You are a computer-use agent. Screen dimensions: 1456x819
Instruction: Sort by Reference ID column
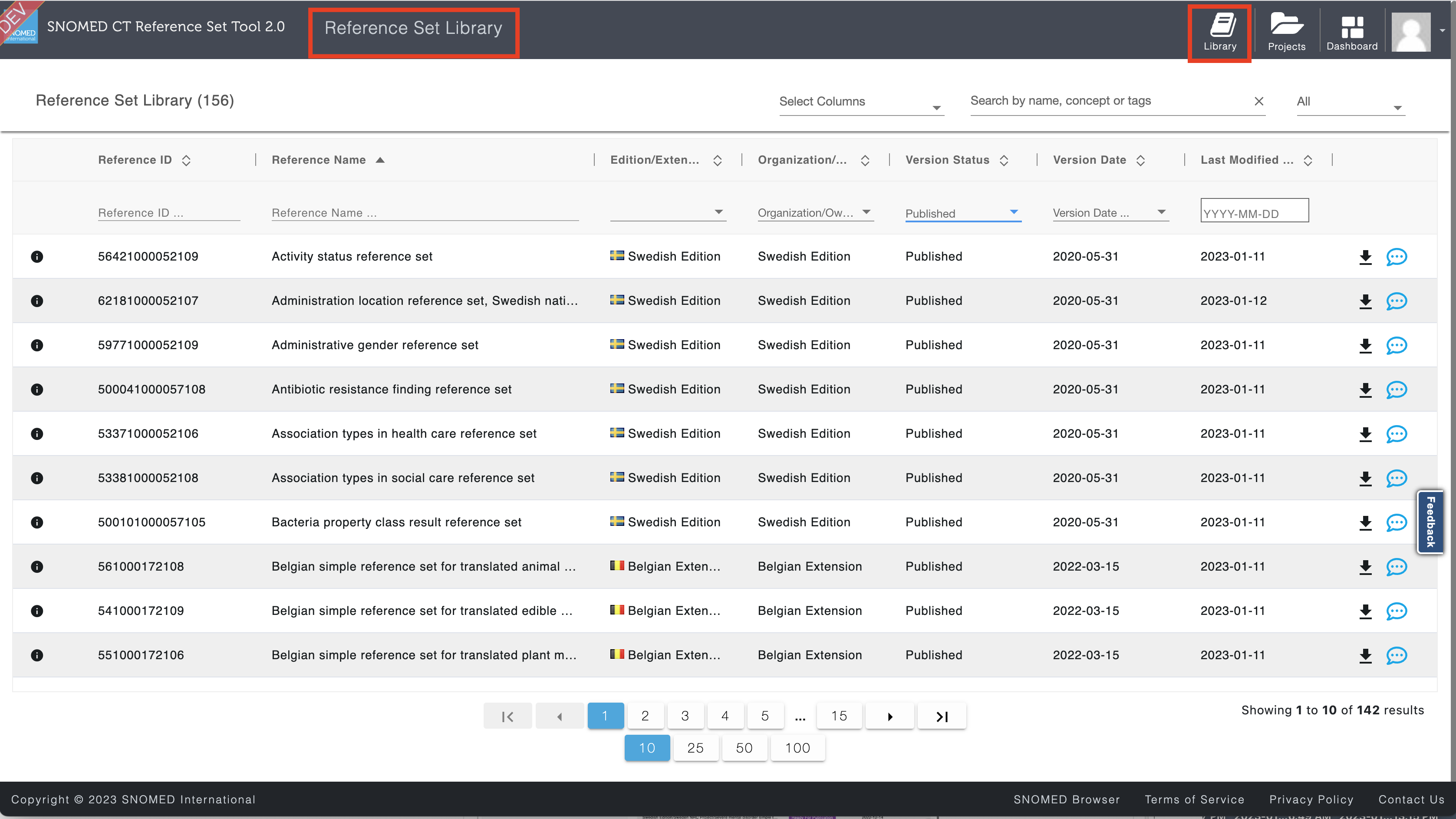point(186,161)
